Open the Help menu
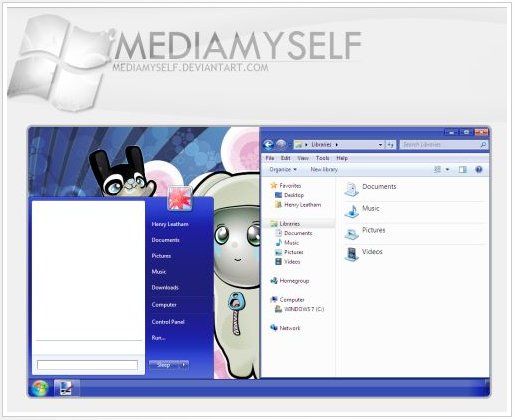This screenshot has width=516, height=420. click(342, 158)
